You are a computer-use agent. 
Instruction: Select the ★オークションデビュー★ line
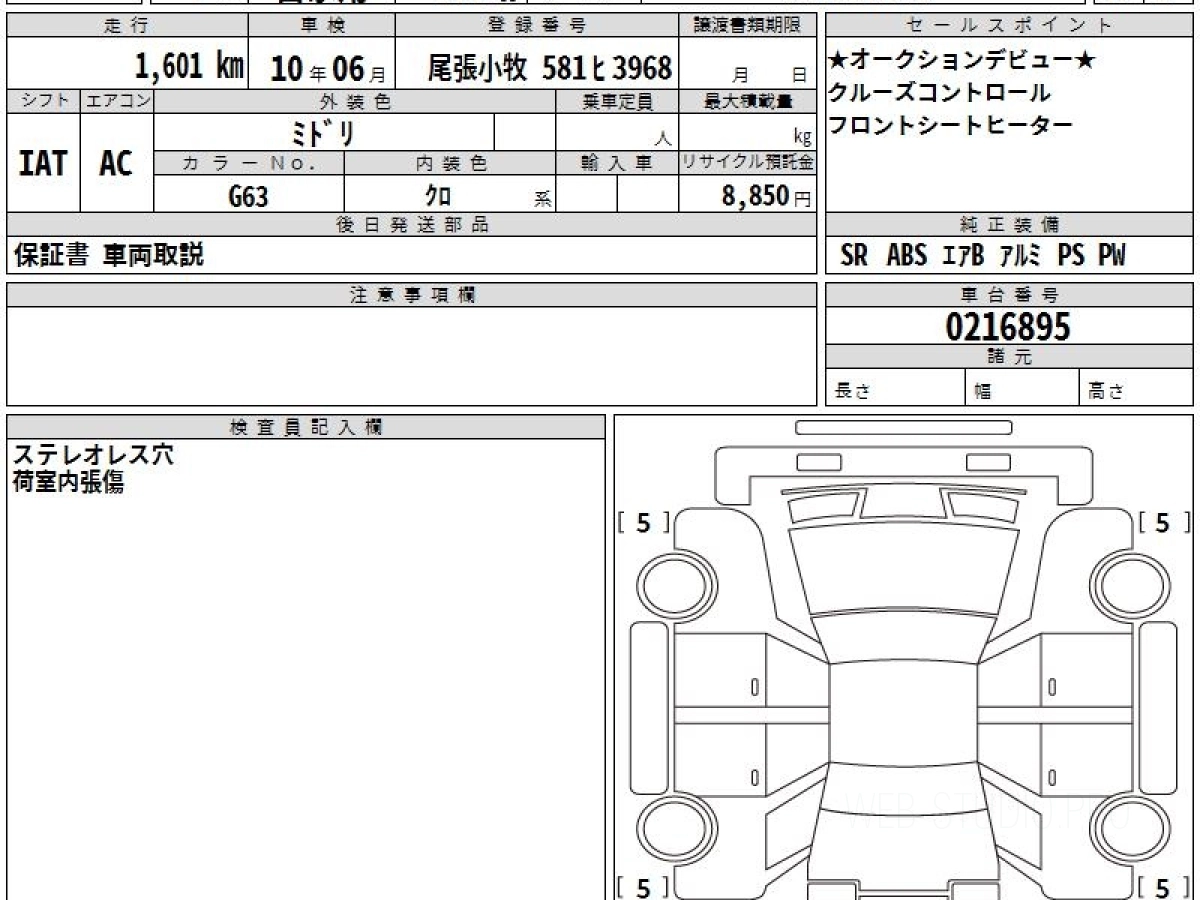pos(961,61)
